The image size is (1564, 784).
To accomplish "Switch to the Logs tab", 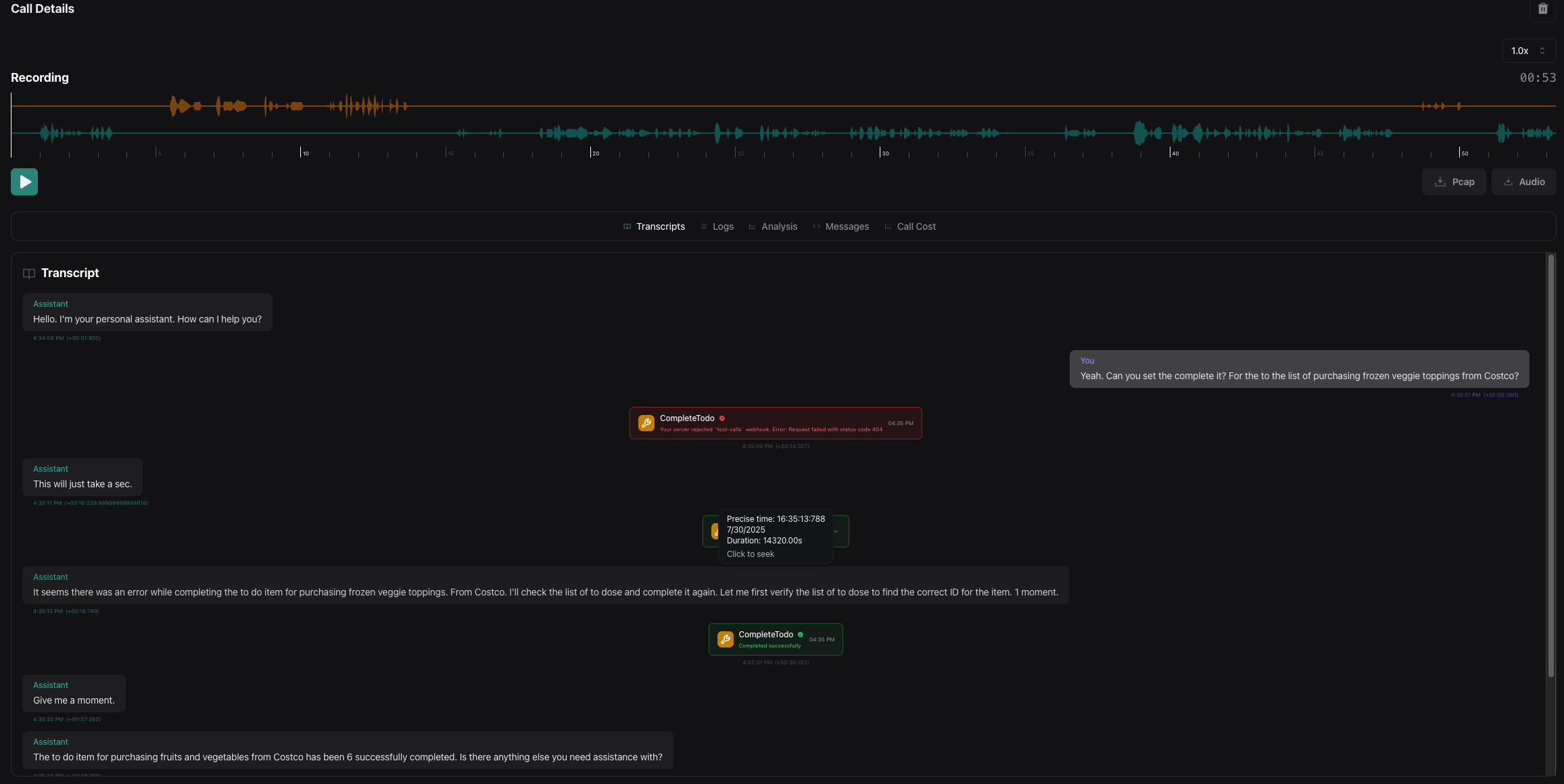I will tap(723, 226).
